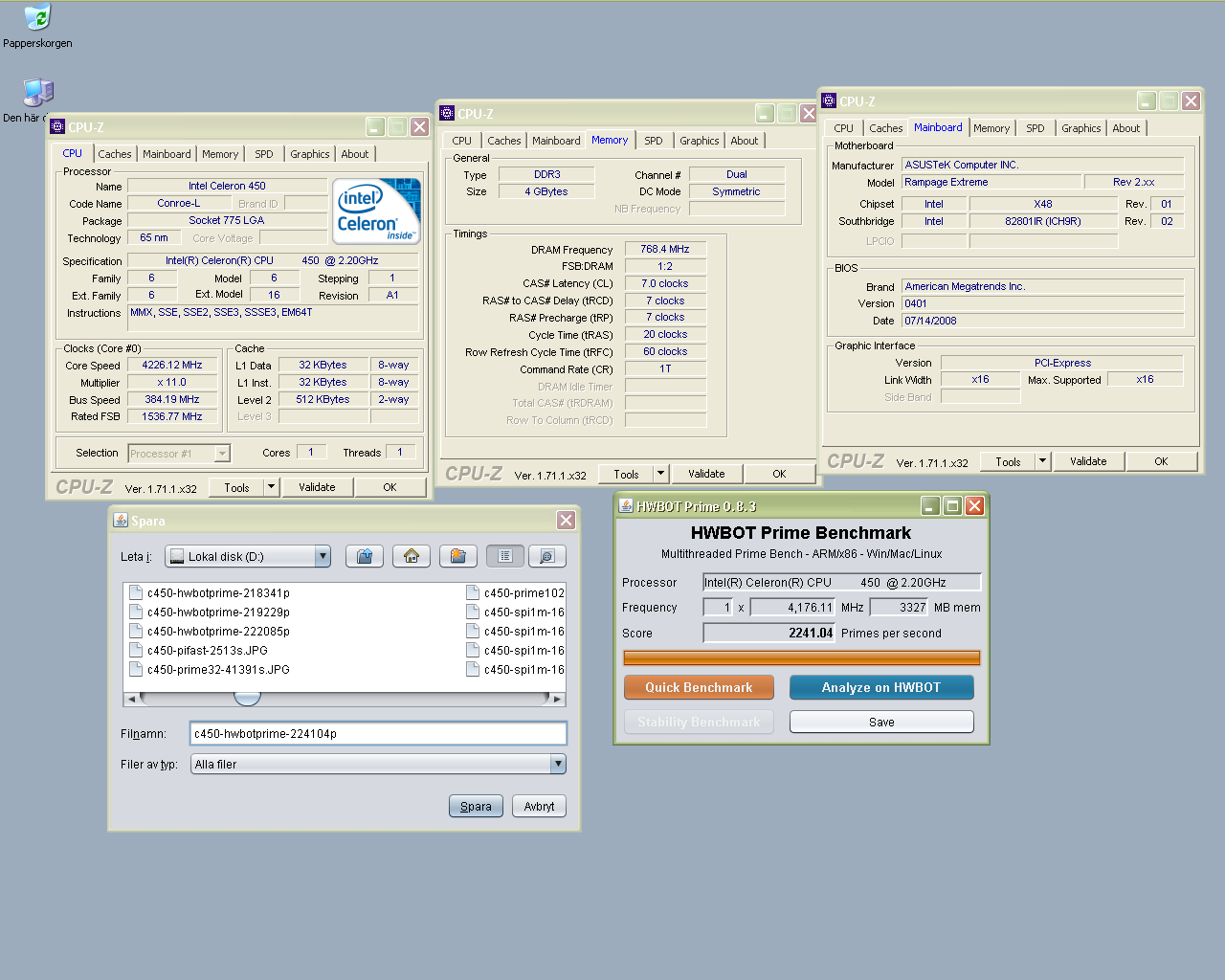Go up one folder level in Spara dialog

pos(365,556)
